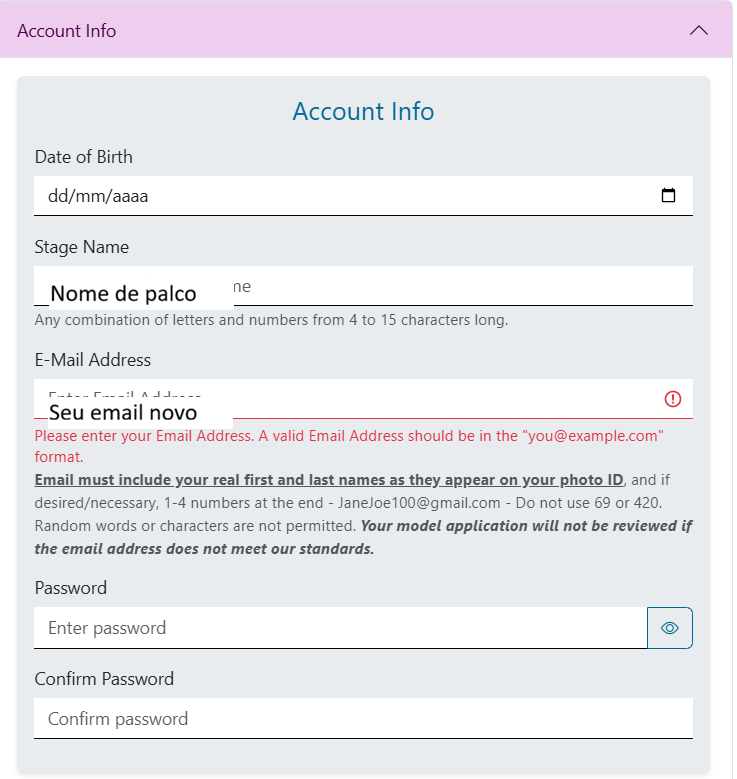Image resolution: width=737 pixels, height=779 pixels.
Task: Click the Confirm Password label
Action: pyautogui.click(x=104, y=679)
